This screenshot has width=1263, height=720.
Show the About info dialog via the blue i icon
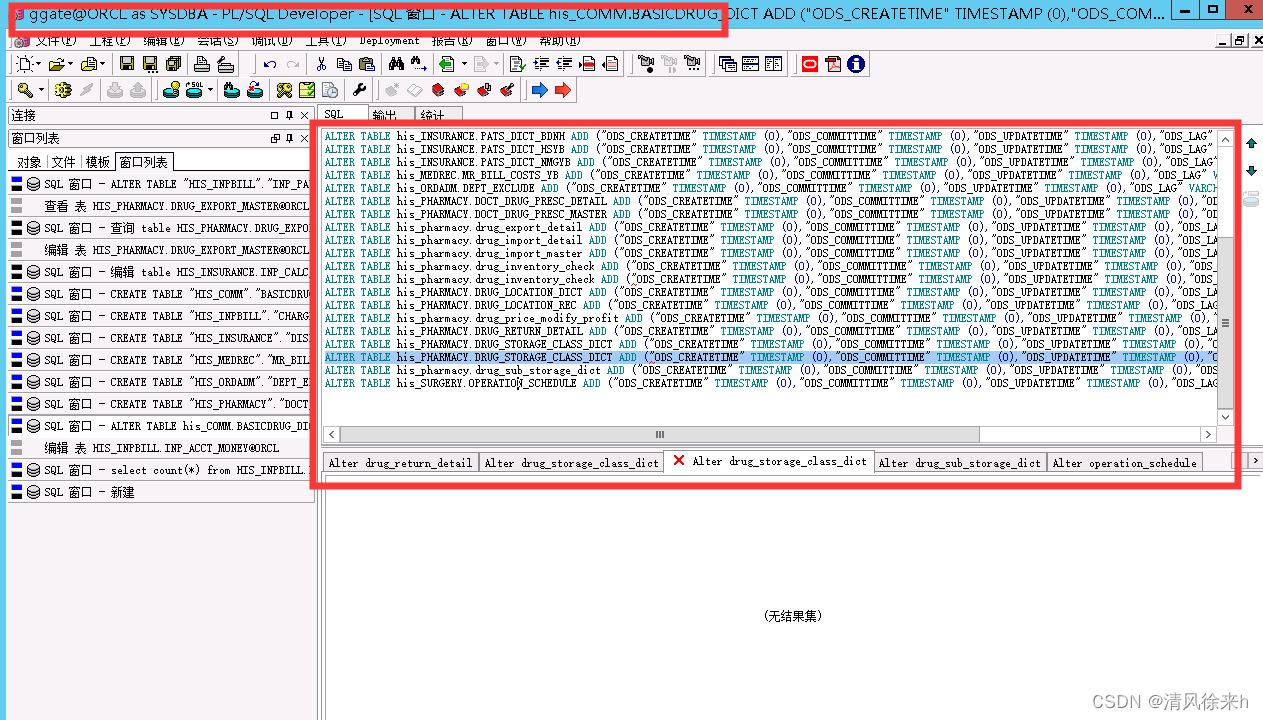point(856,64)
